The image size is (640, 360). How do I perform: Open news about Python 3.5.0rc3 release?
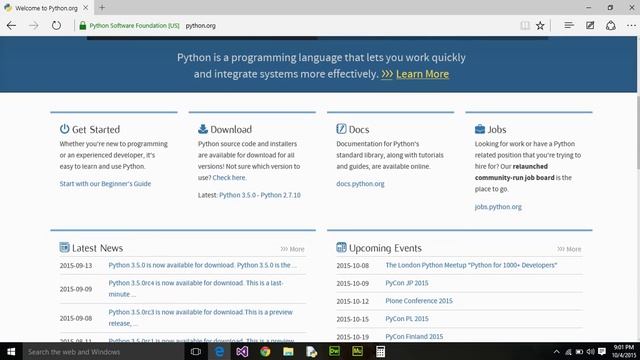[x=200, y=318]
